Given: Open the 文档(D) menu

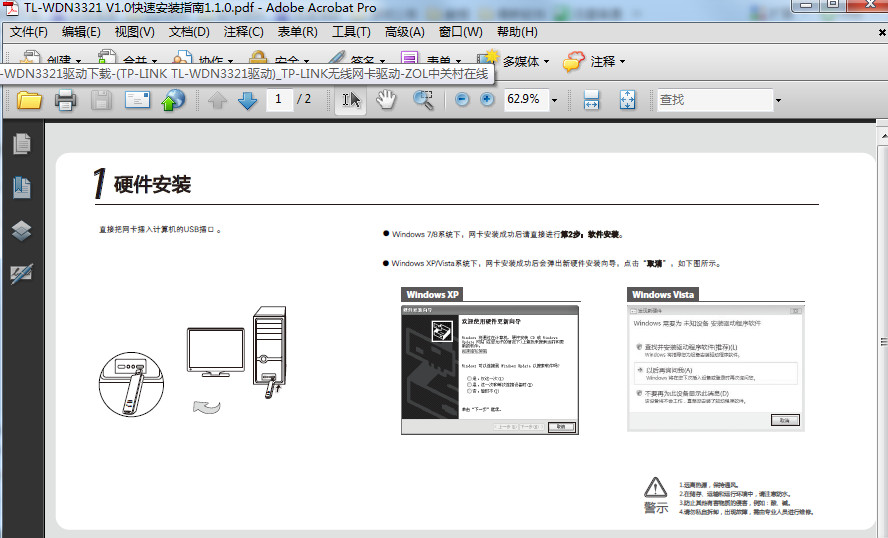Looking at the screenshot, I should coord(189,32).
